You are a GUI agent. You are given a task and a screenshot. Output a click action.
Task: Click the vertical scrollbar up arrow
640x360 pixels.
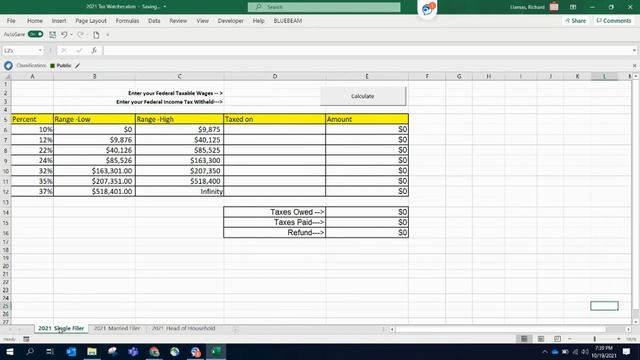point(636,76)
